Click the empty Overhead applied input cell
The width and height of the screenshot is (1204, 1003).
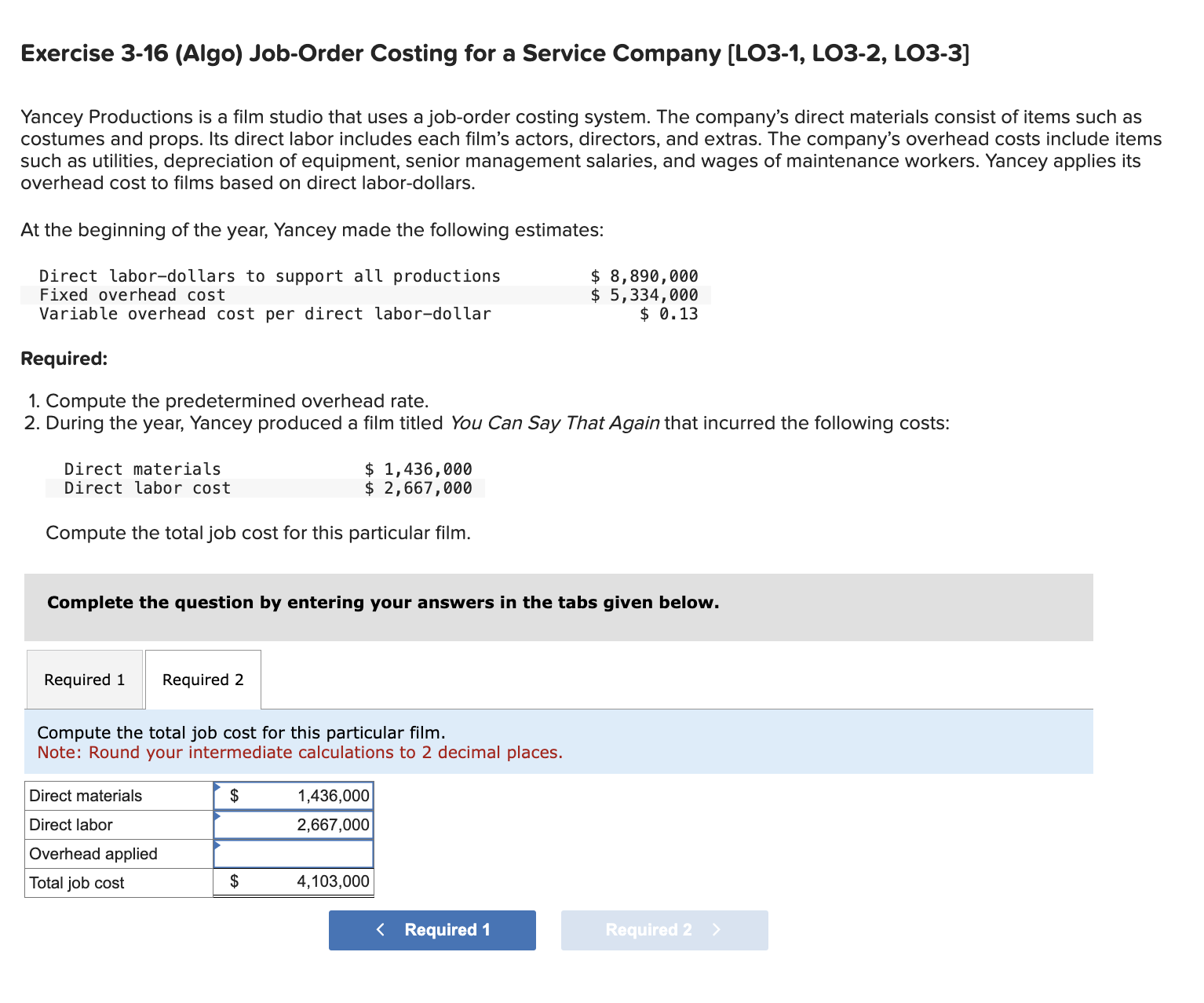(298, 853)
